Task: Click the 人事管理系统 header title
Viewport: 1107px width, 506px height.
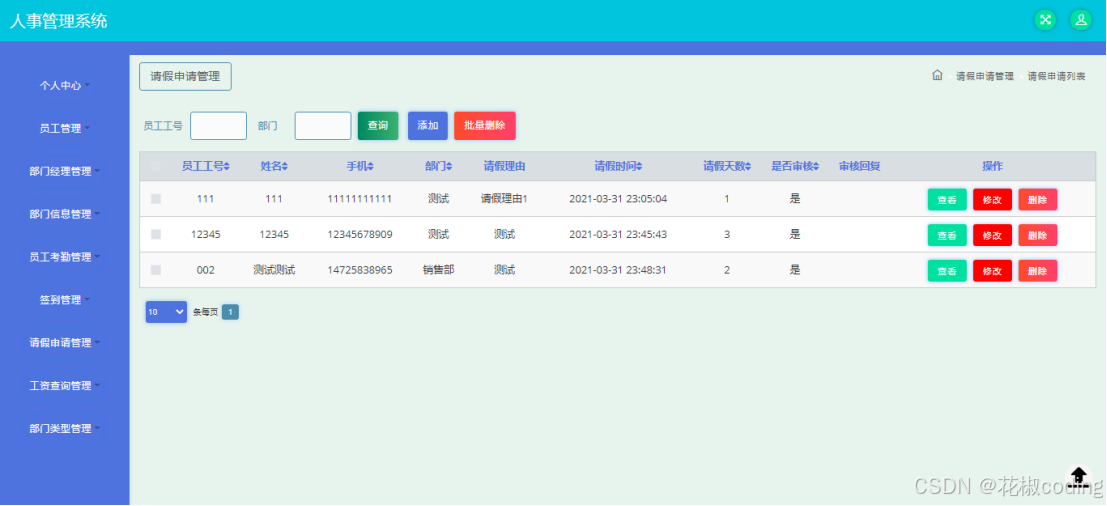Action: pyautogui.click(x=59, y=20)
